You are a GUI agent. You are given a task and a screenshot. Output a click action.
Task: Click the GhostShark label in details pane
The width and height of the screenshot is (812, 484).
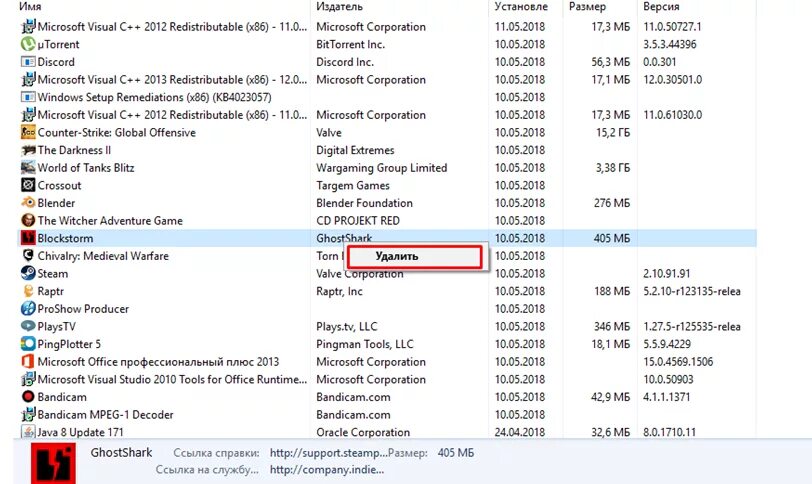tap(121, 452)
